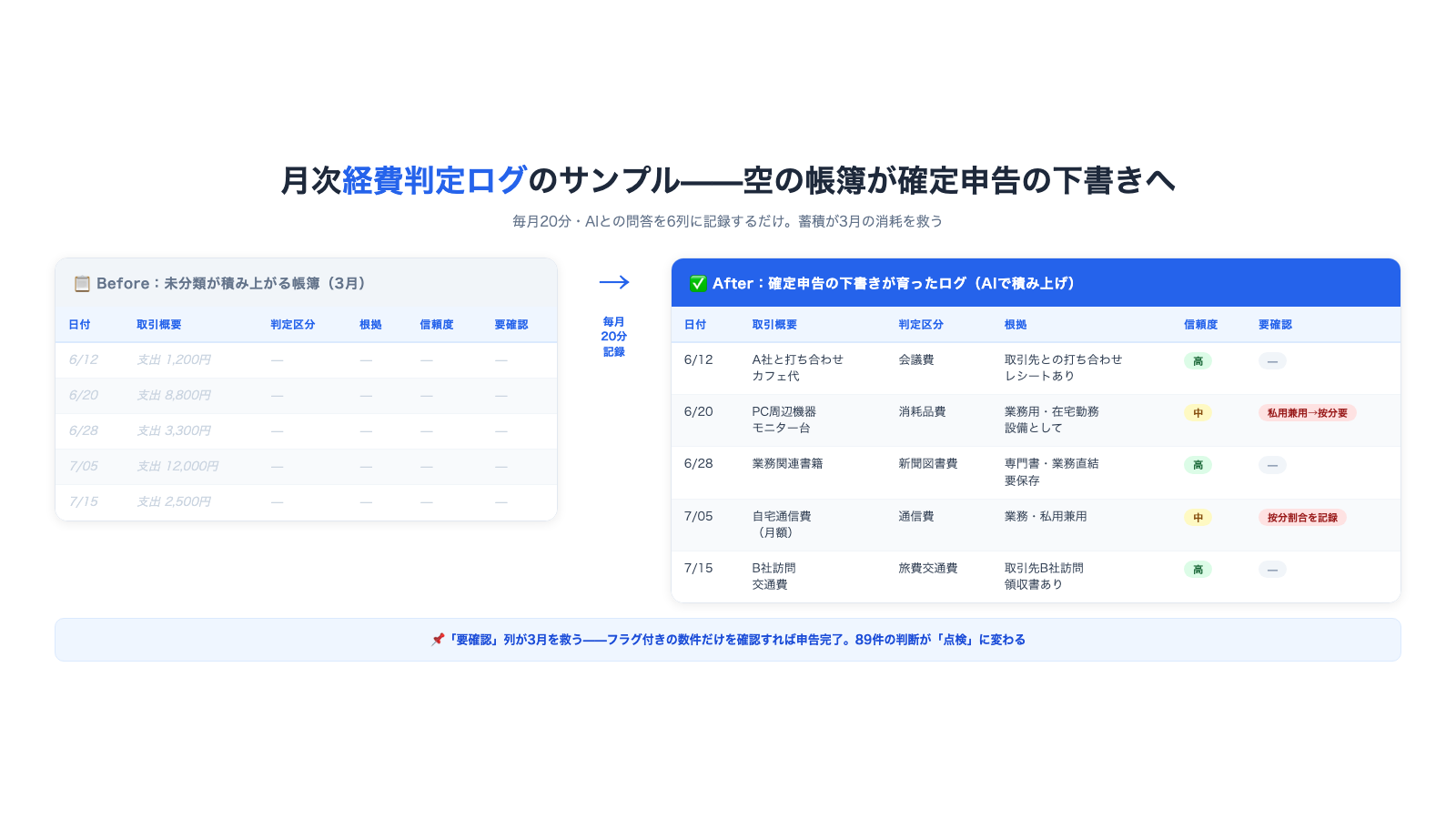Select the B社訪問 交通費 cell
Viewport: 1456px width, 819px height.
(774, 576)
